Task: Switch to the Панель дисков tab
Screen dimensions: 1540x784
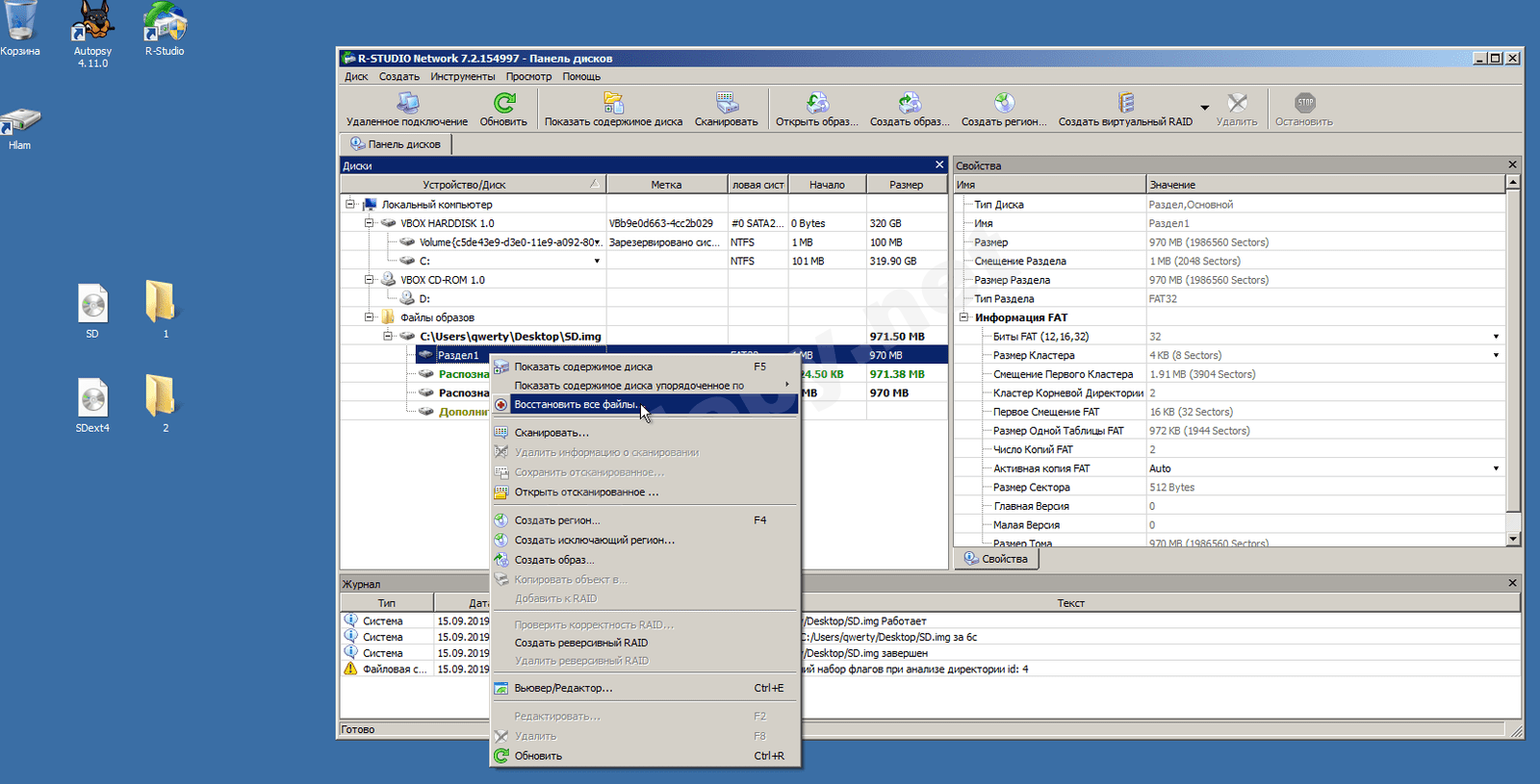Action: (396, 144)
